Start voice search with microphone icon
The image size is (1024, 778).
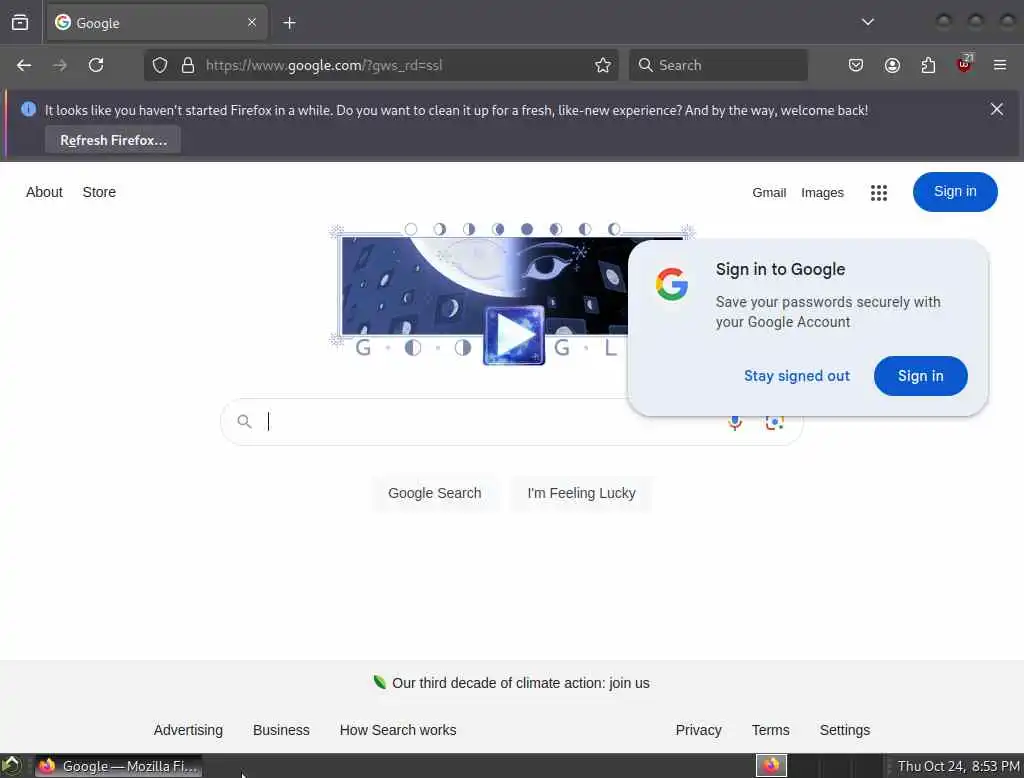coord(735,423)
